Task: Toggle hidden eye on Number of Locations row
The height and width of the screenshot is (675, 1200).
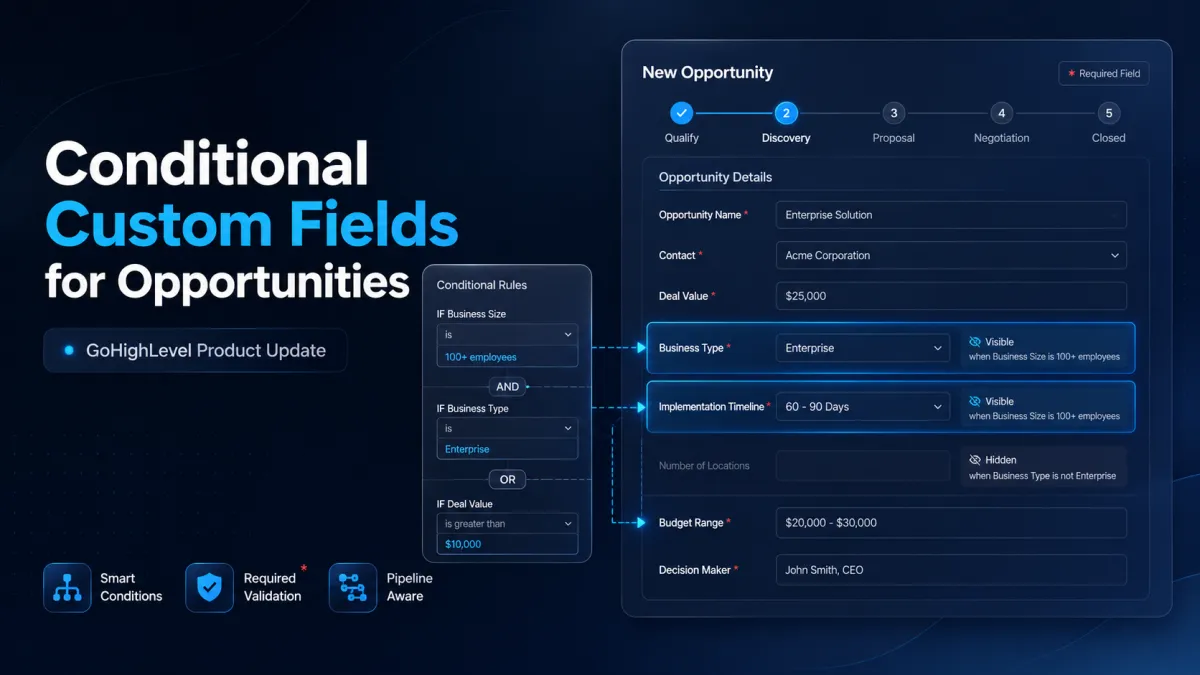Action: pos(975,460)
